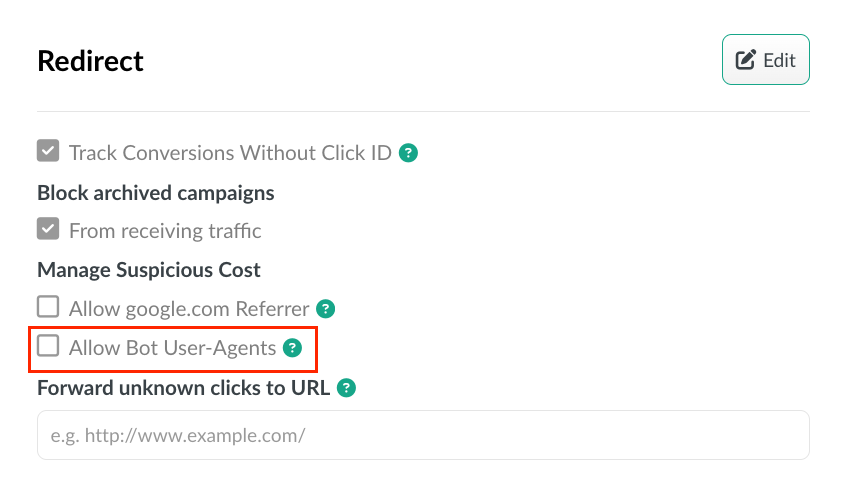
Task: Click the Block archived campaigns heading
Action: [x=156, y=193]
